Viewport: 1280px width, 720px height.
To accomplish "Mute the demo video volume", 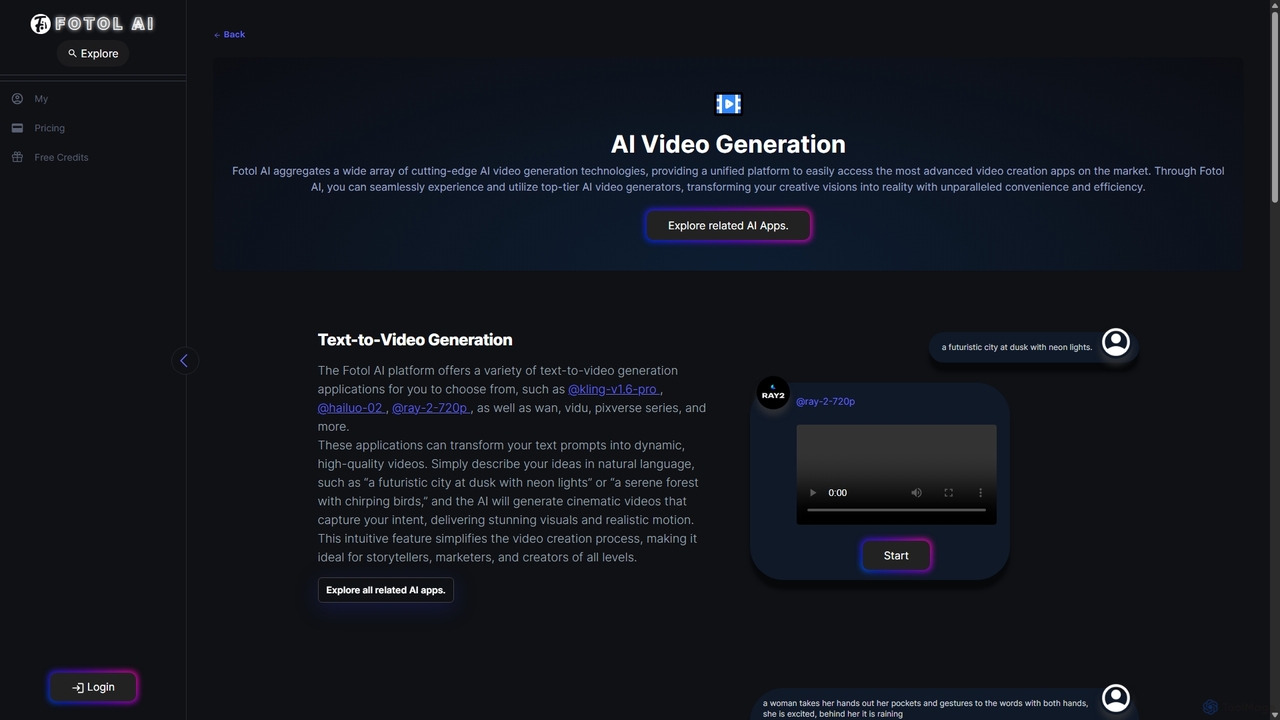I will [917, 493].
